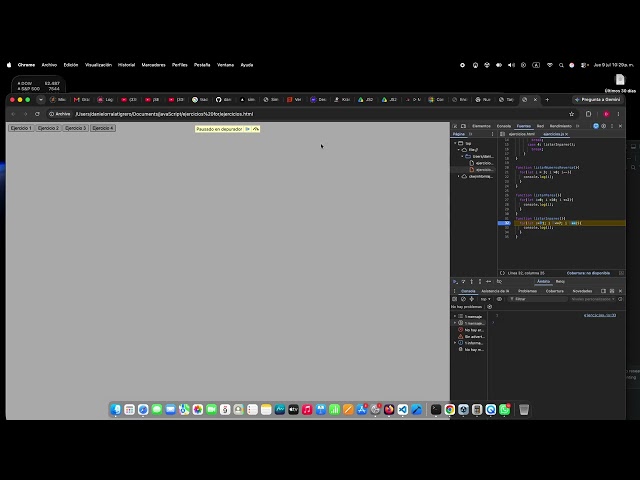The image size is (640, 480).
Task: Open the Historial menu in menu bar
Action: point(126,65)
